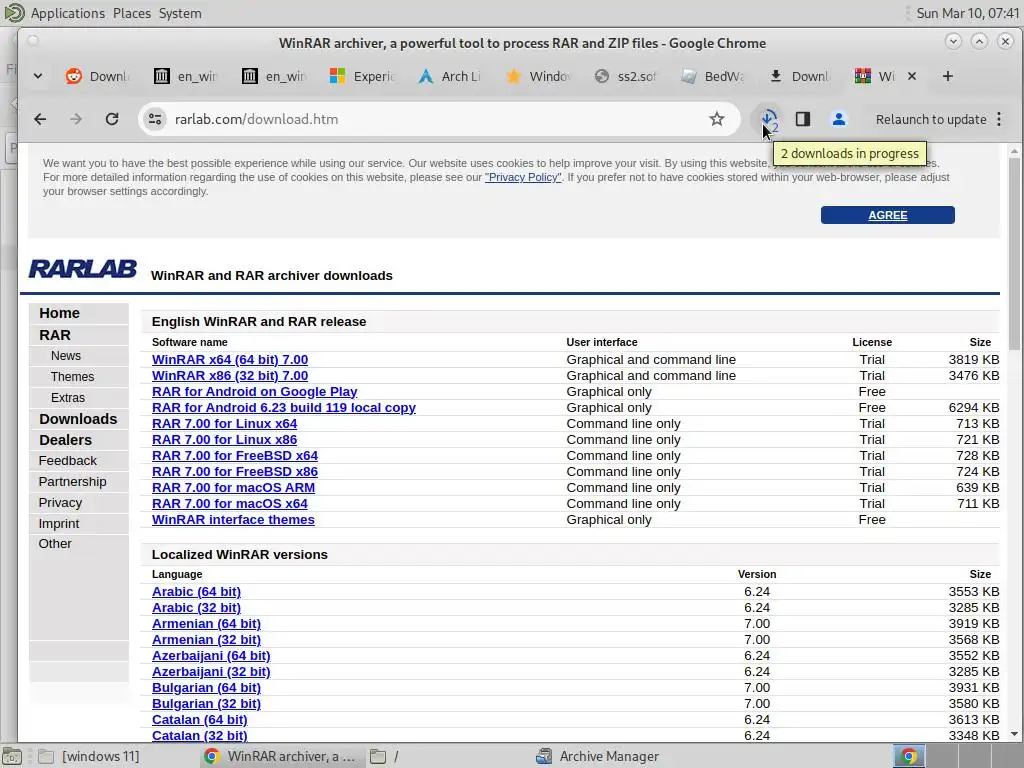Open Partnership in the sidebar
The image size is (1024, 768).
pyautogui.click(x=72, y=481)
